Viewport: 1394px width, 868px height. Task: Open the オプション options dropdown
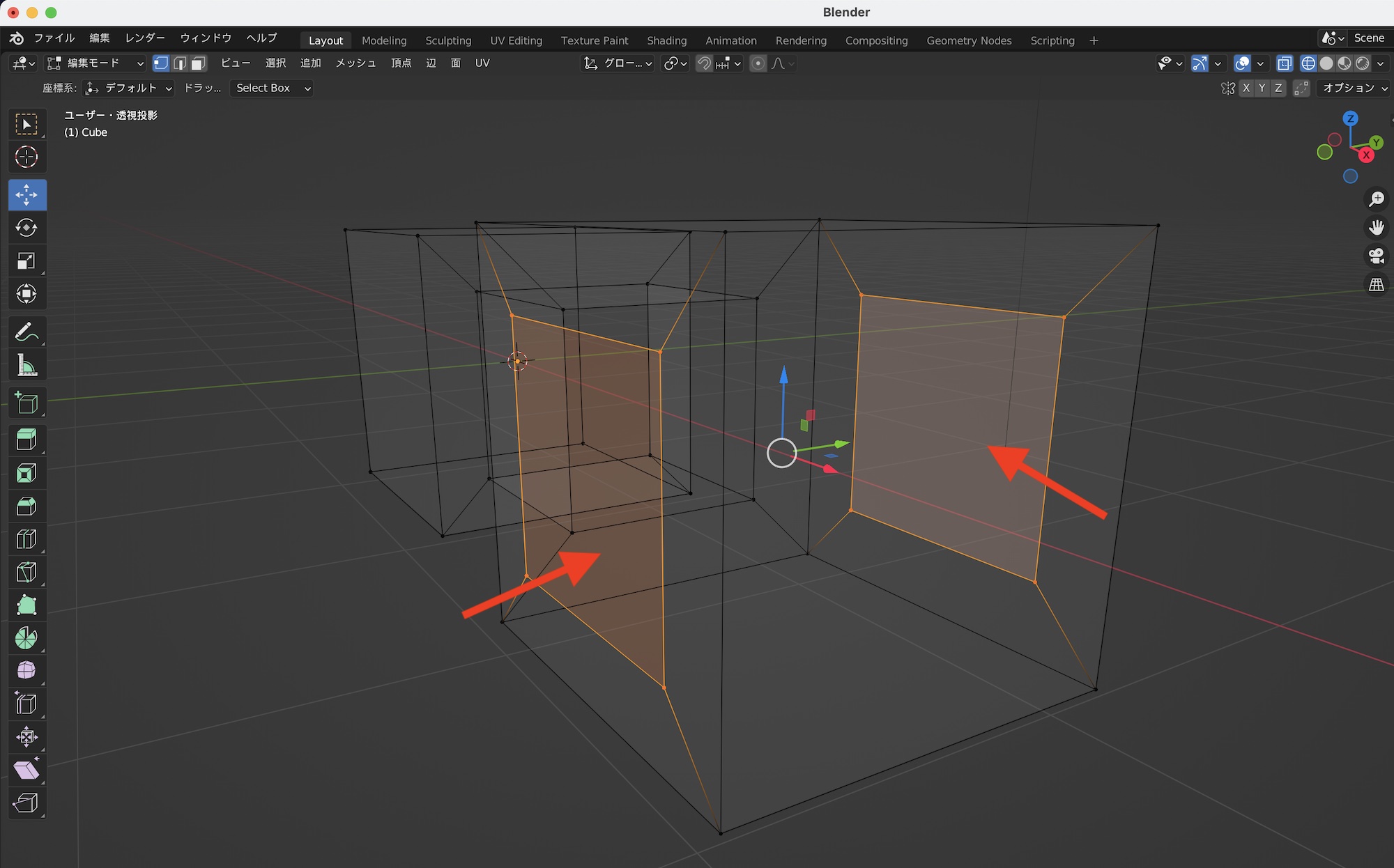click(1354, 88)
